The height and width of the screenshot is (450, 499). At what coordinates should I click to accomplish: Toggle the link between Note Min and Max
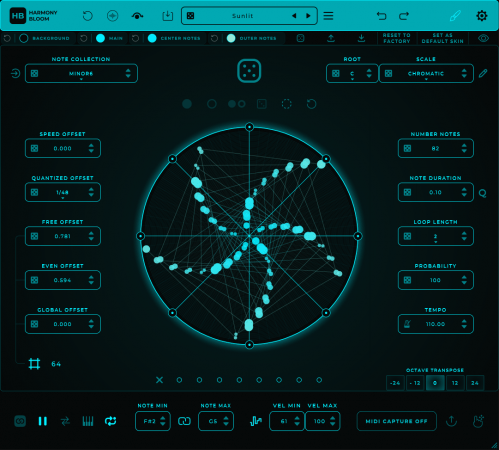[184, 421]
